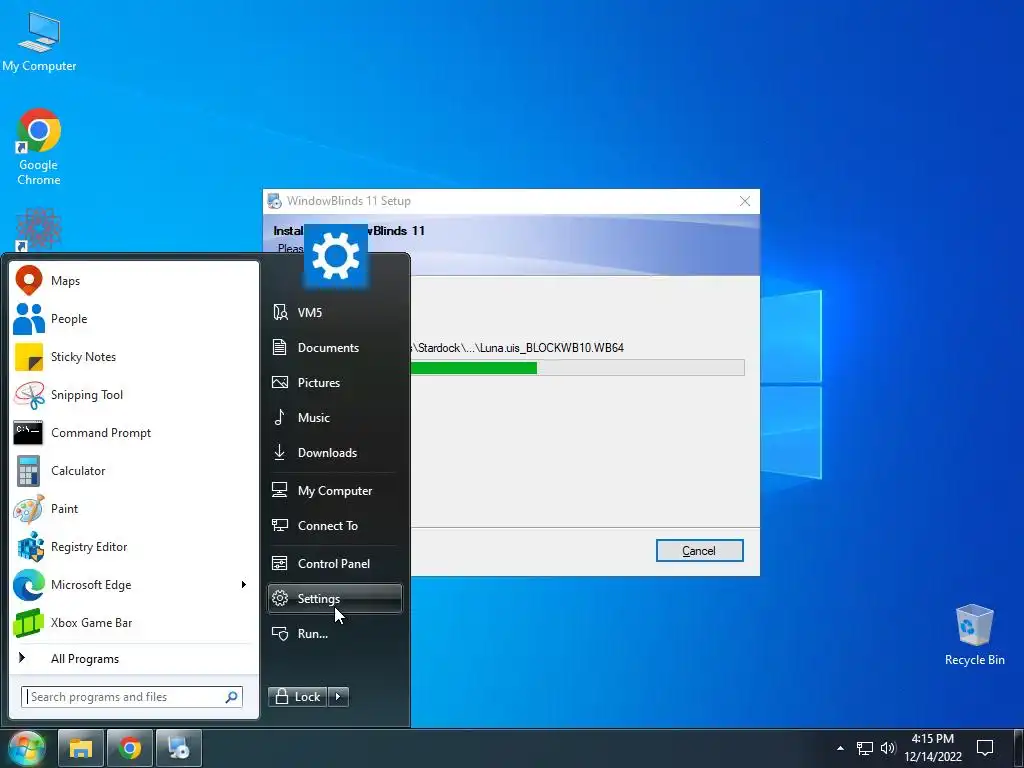The height and width of the screenshot is (768, 1024).
Task: Click the clock showing 4:15 PM
Action: 933,748
